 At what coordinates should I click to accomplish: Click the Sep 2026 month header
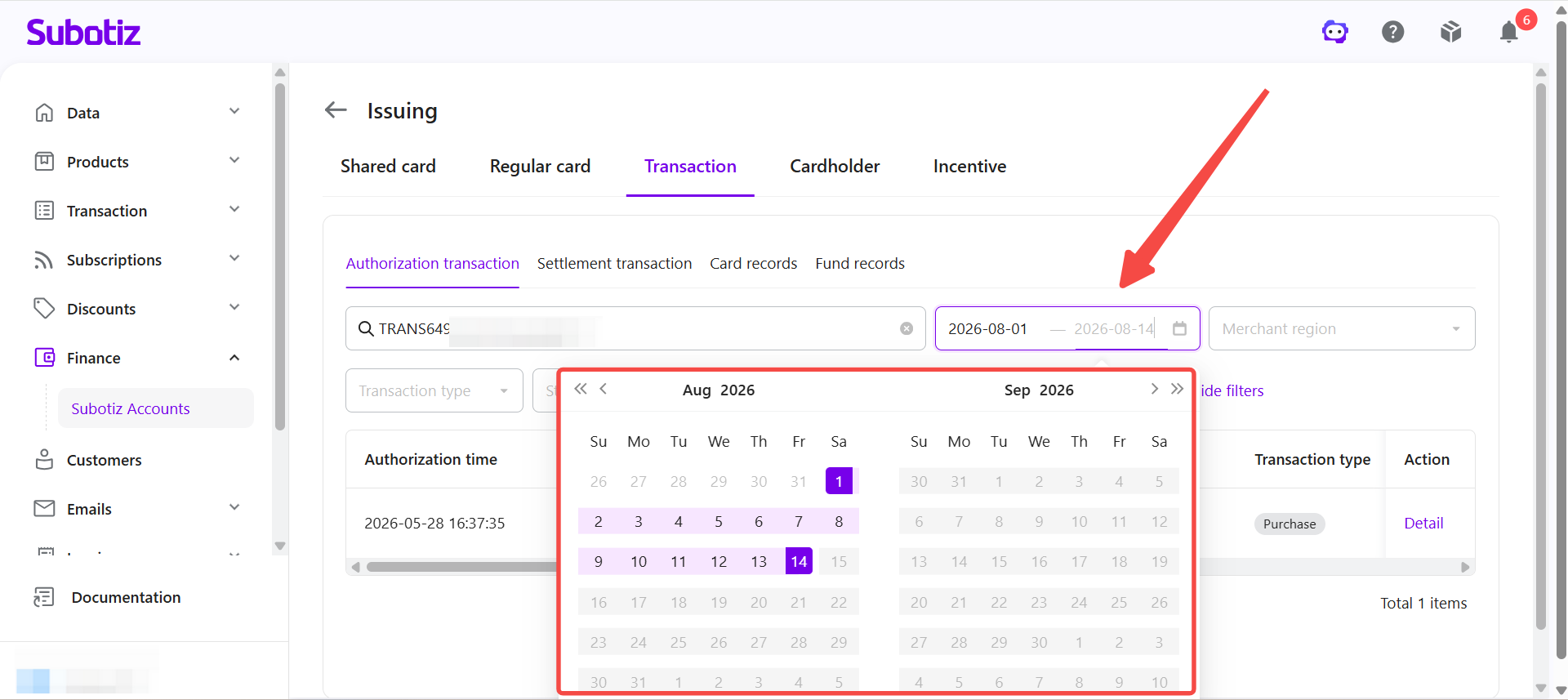pyautogui.click(x=1039, y=390)
